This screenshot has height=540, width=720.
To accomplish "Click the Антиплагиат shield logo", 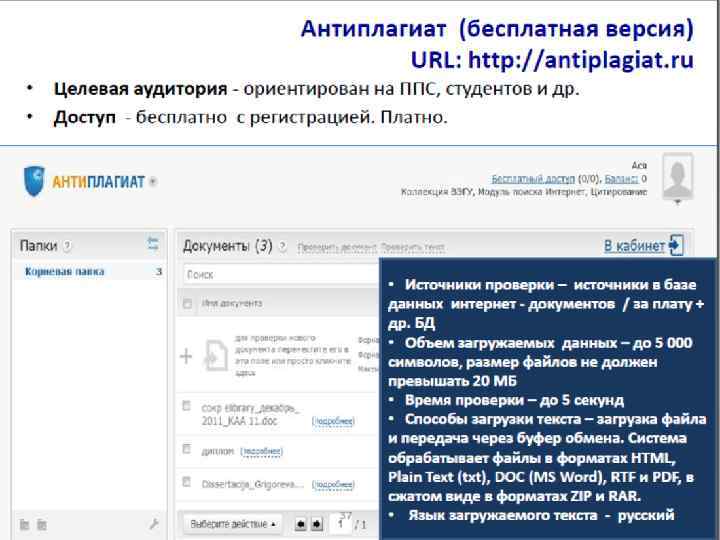I will pos(34,181).
